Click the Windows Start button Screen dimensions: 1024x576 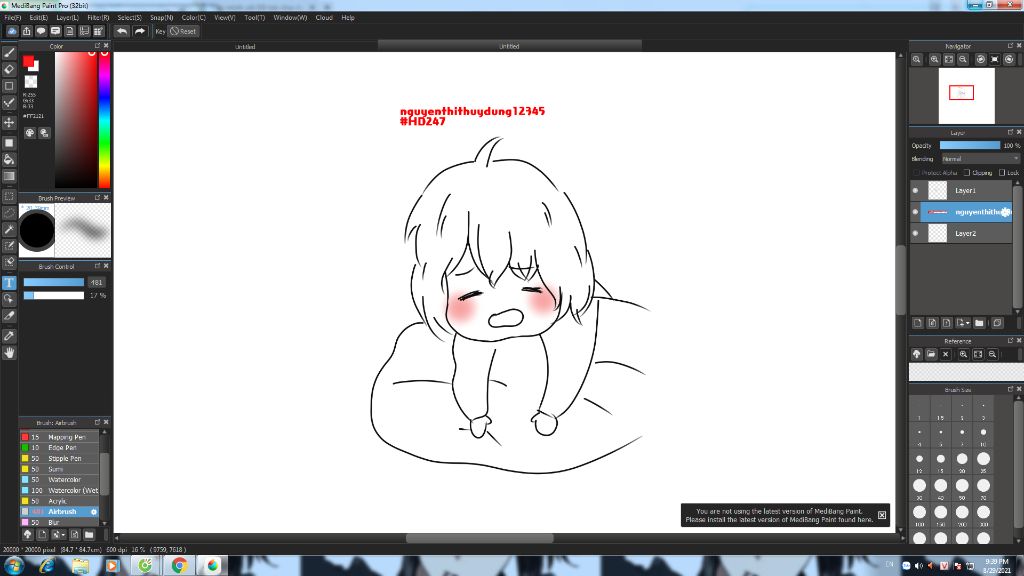[x=14, y=566]
